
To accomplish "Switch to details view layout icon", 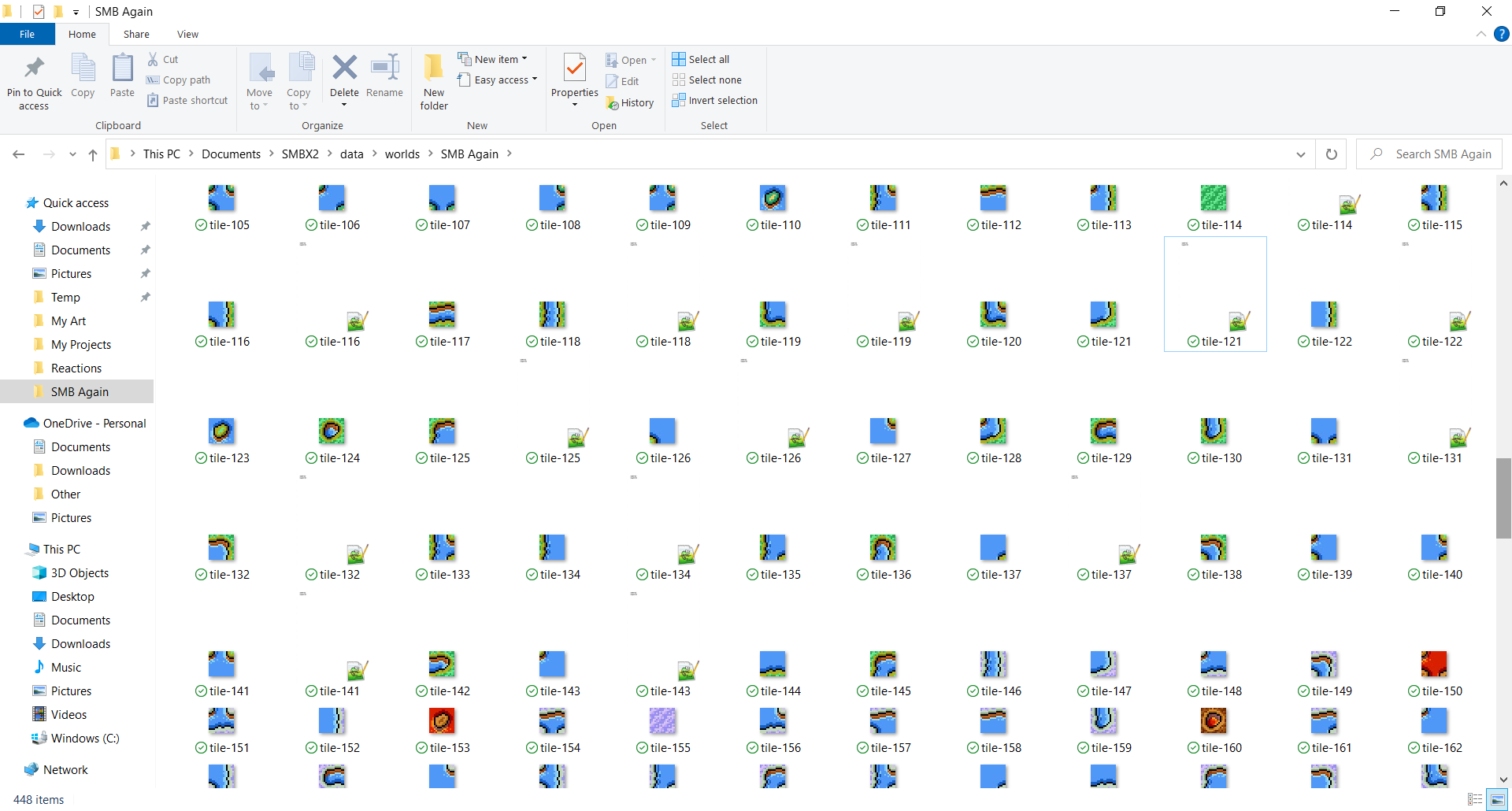I will (1475, 799).
